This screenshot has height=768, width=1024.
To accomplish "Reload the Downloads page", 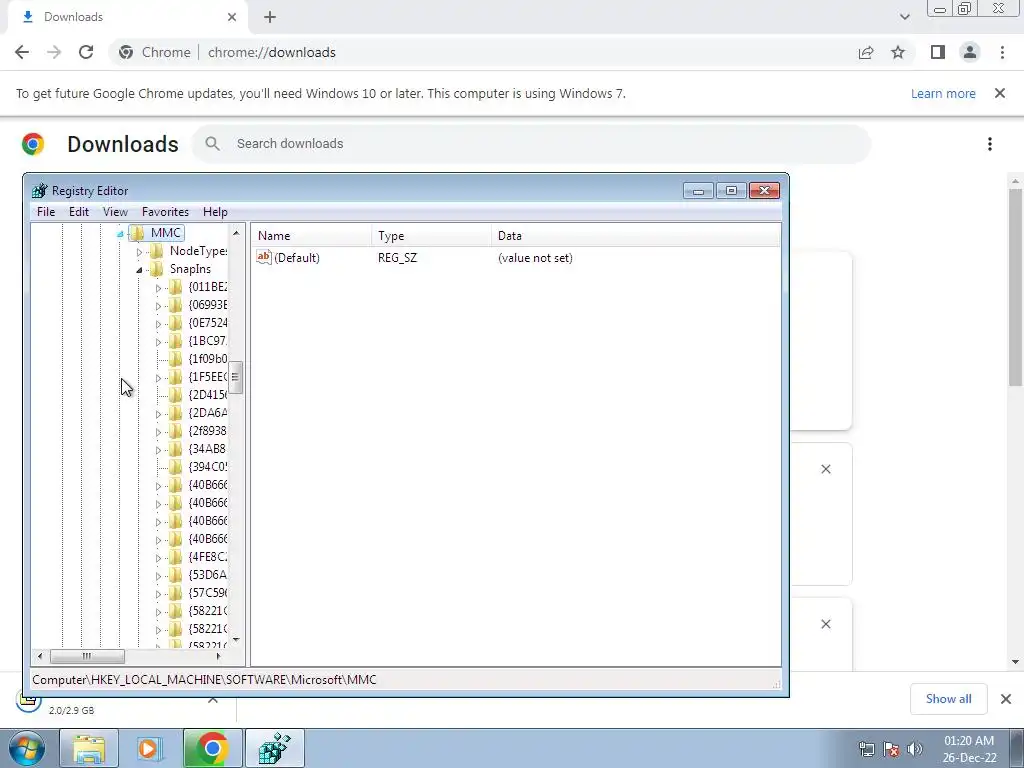I will coord(86,52).
